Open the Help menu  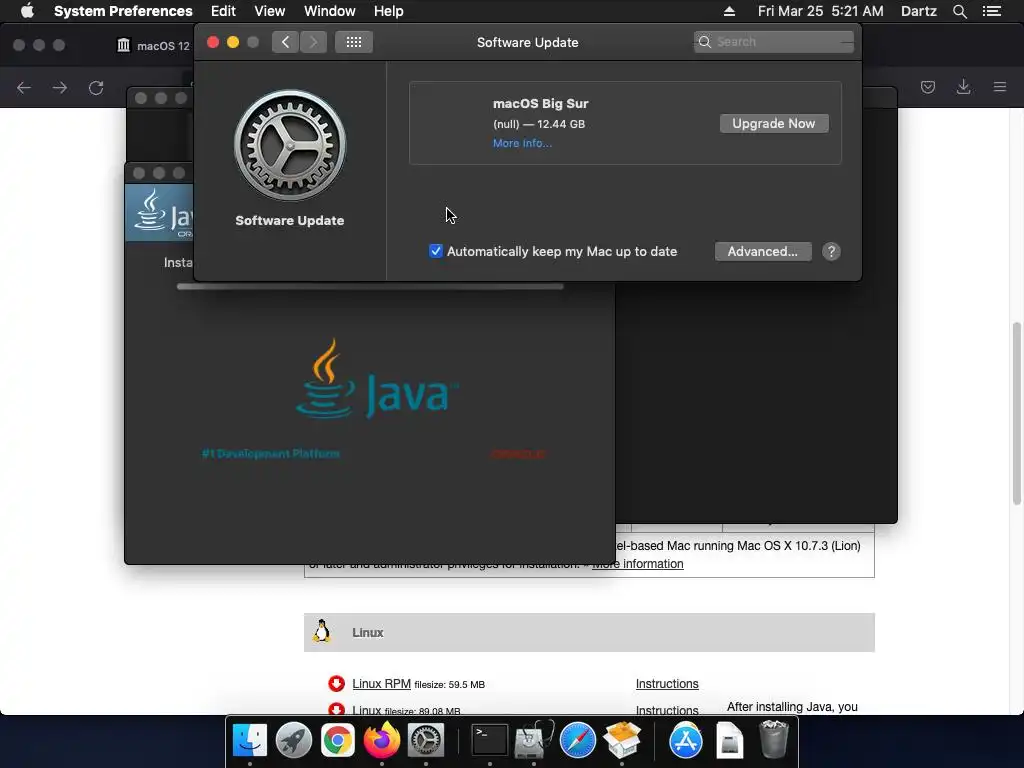389,11
